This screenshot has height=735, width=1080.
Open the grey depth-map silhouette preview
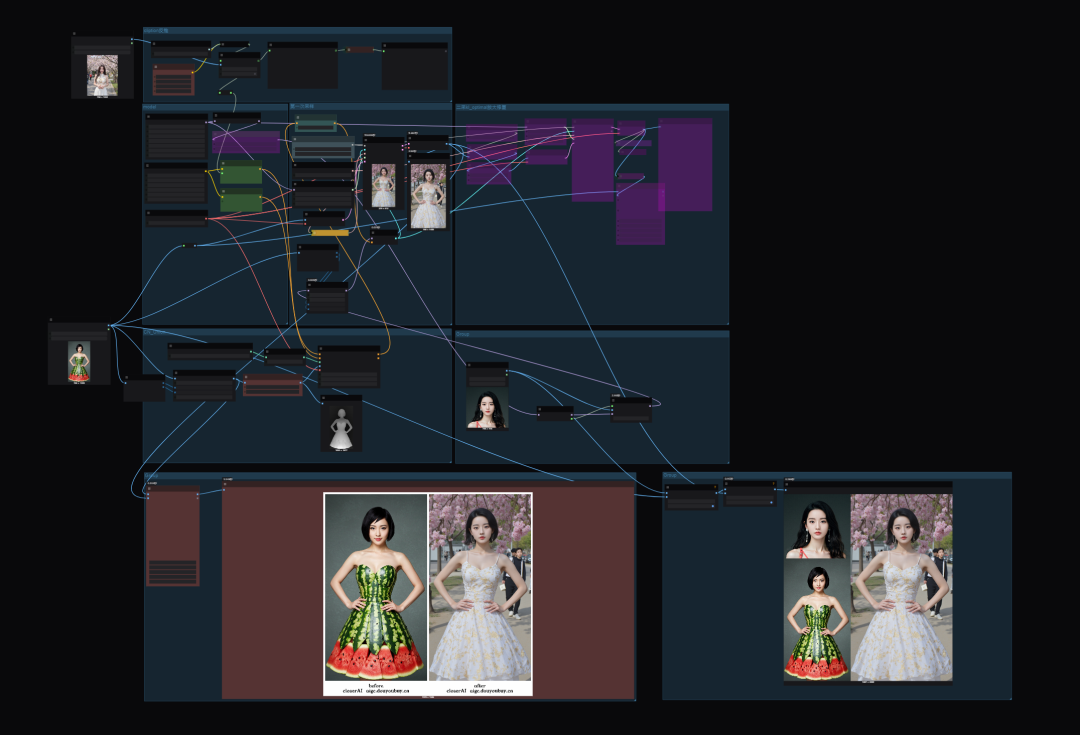[341, 428]
